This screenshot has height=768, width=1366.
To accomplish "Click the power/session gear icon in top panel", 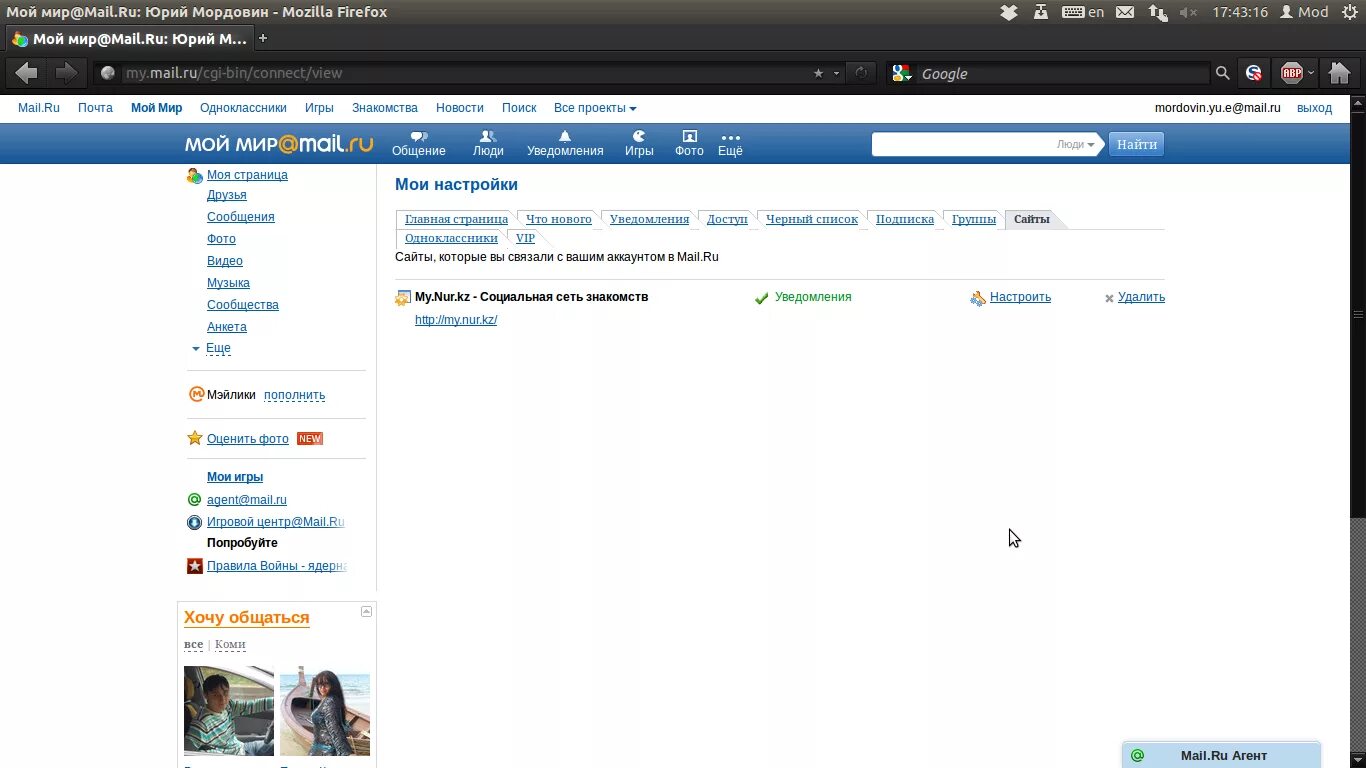I will pyautogui.click(x=1349, y=12).
